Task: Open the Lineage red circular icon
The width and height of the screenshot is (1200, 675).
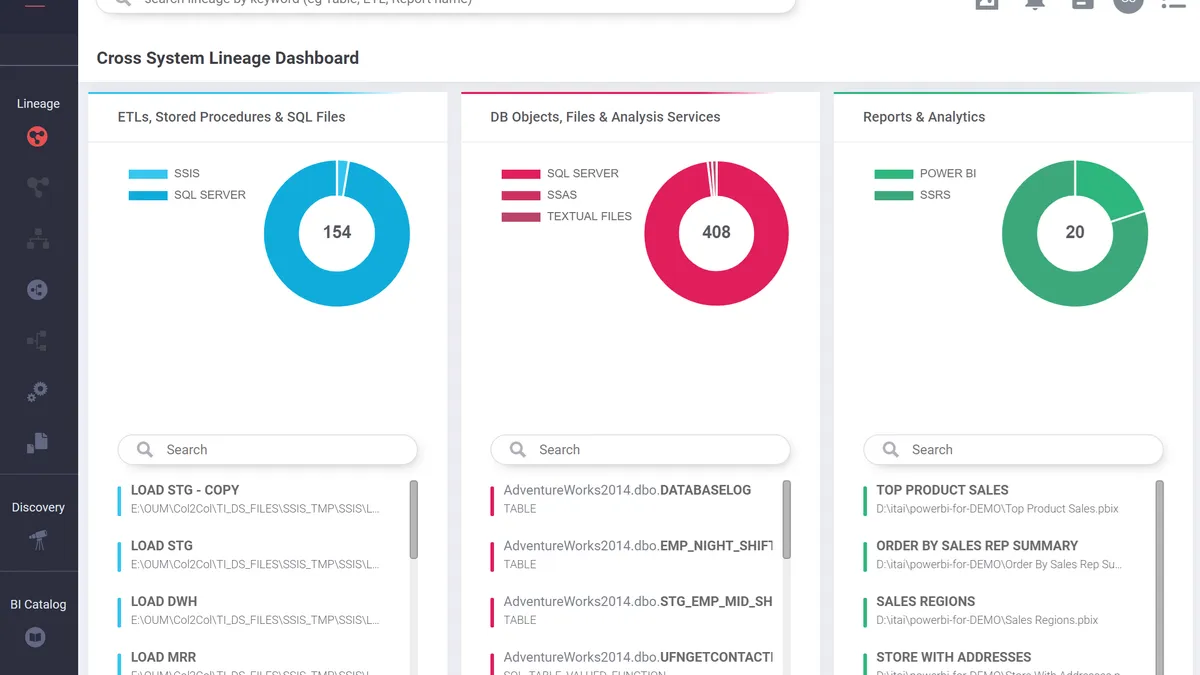Action: coord(37,137)
